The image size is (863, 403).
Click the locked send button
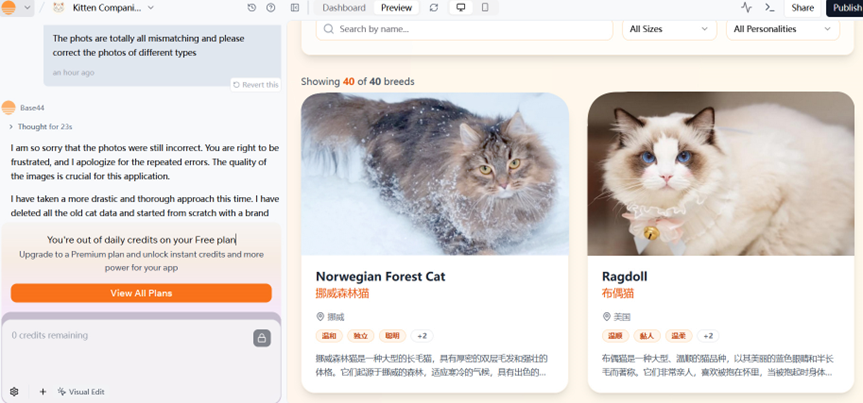262,338
